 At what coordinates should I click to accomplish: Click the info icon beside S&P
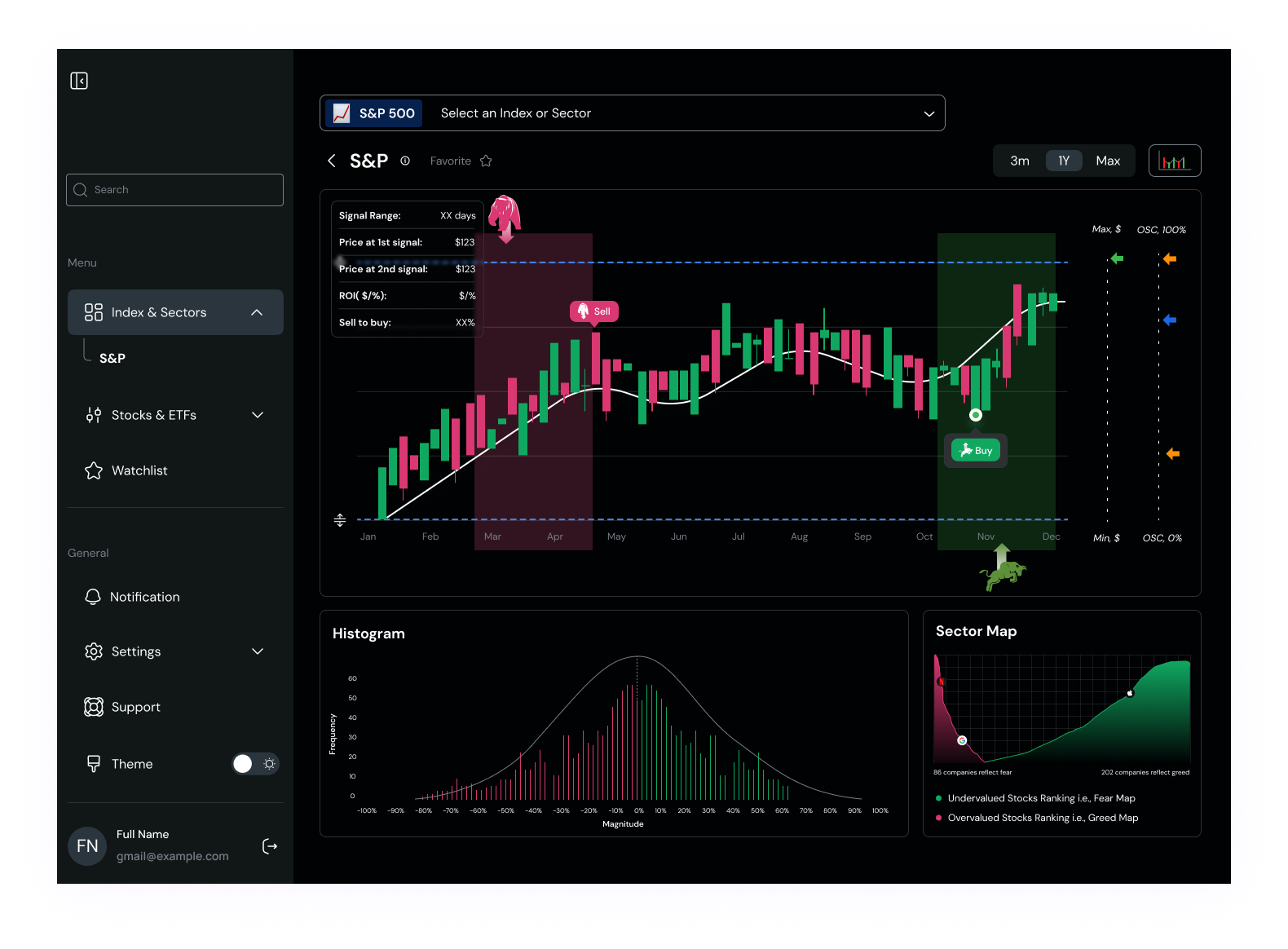point(405,161)
